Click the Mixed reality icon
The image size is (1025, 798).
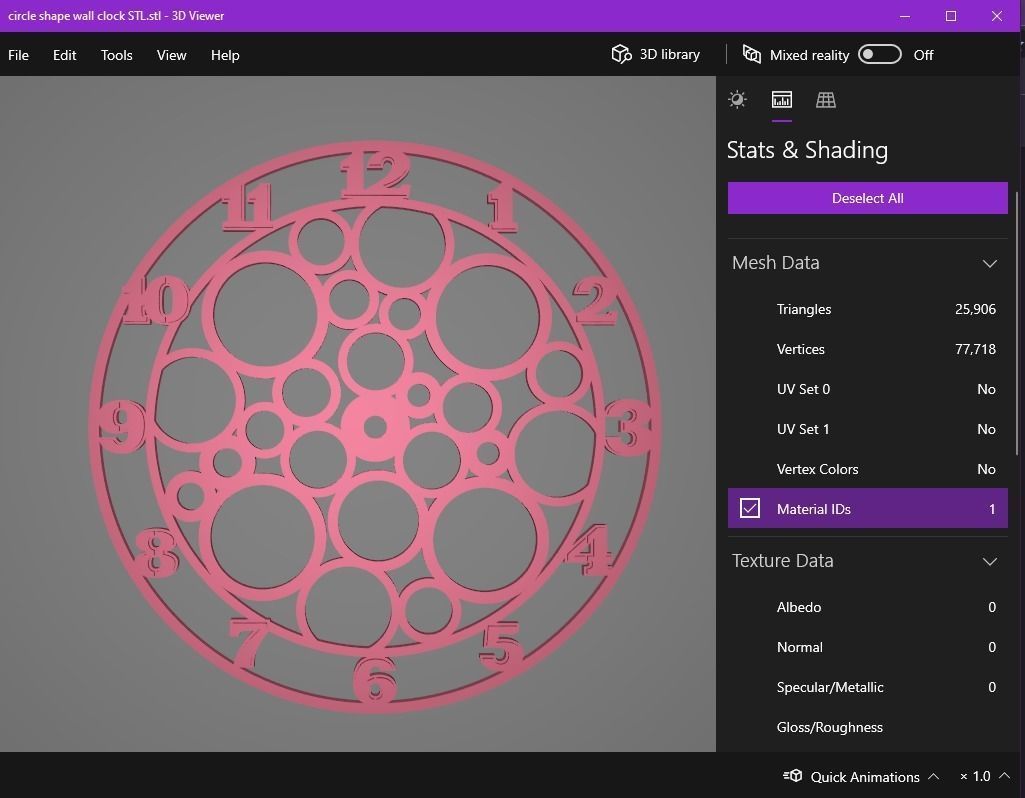click(x=750, y=55)
